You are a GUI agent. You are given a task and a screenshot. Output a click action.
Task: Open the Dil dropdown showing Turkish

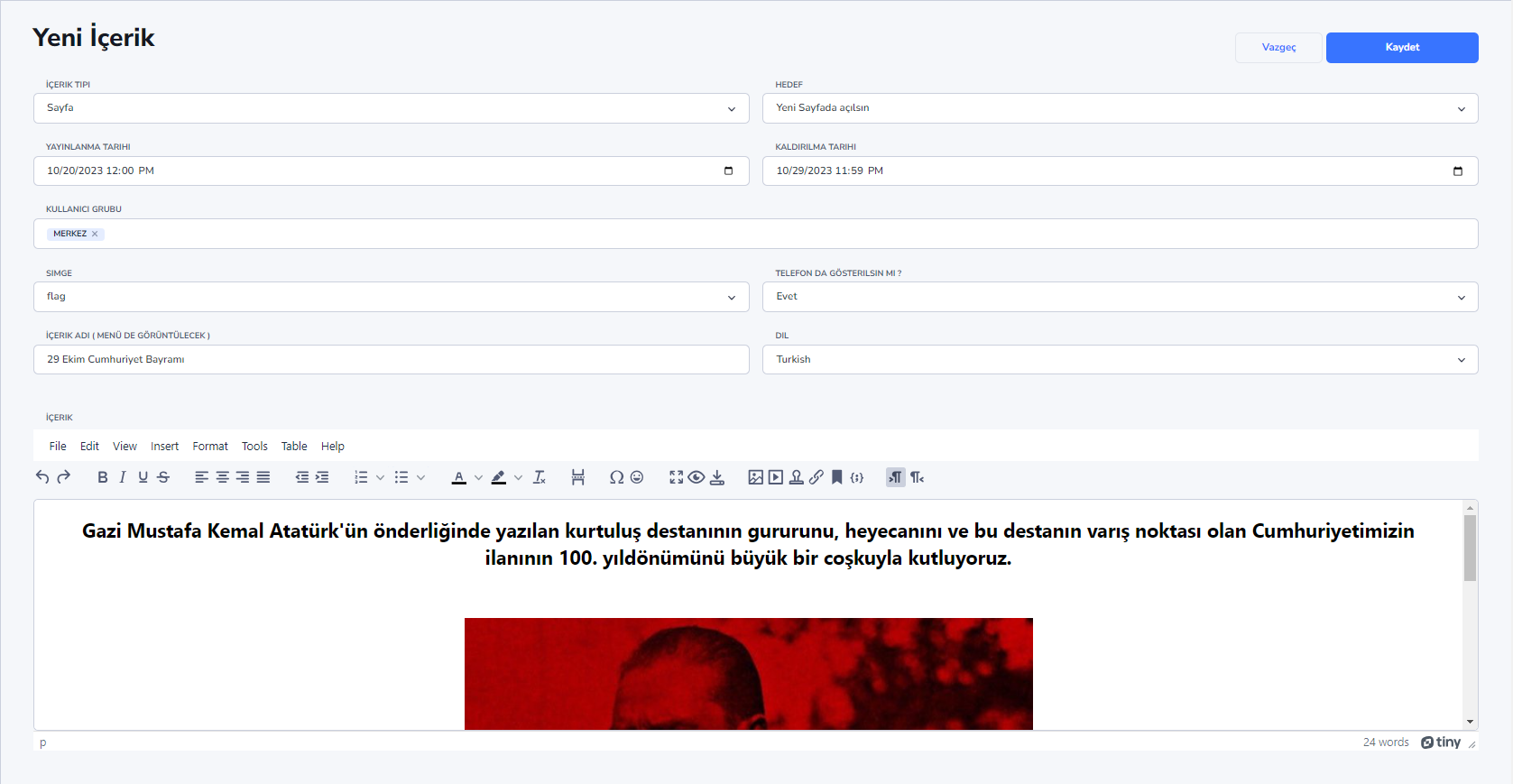point(1121,359)
